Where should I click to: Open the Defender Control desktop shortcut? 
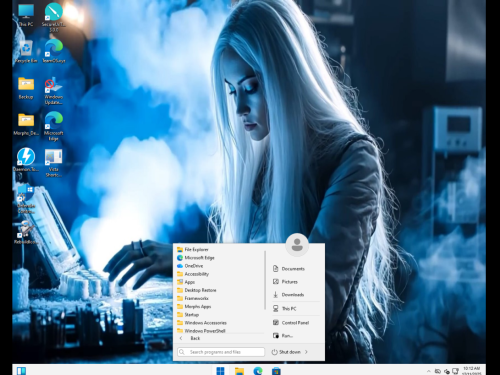pos(26,200)
